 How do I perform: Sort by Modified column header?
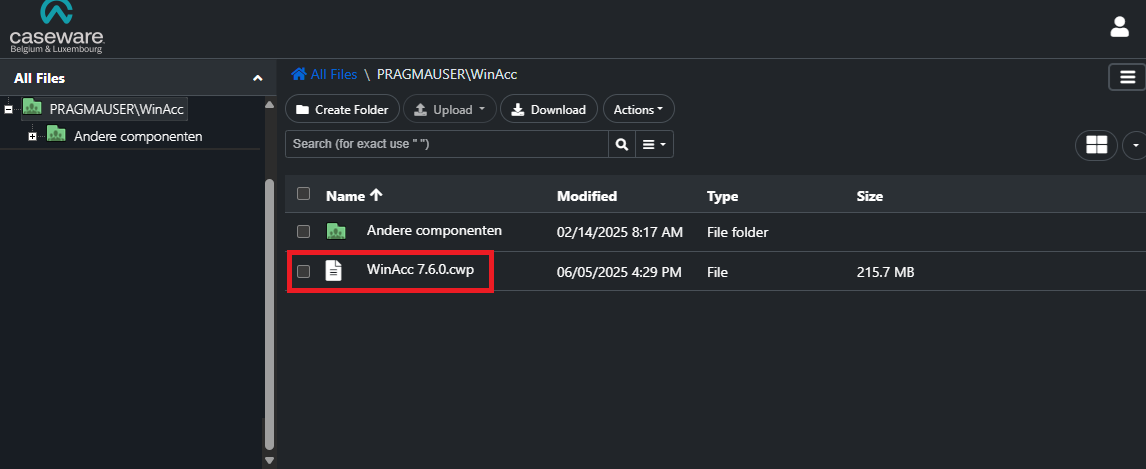coord(587,196)
